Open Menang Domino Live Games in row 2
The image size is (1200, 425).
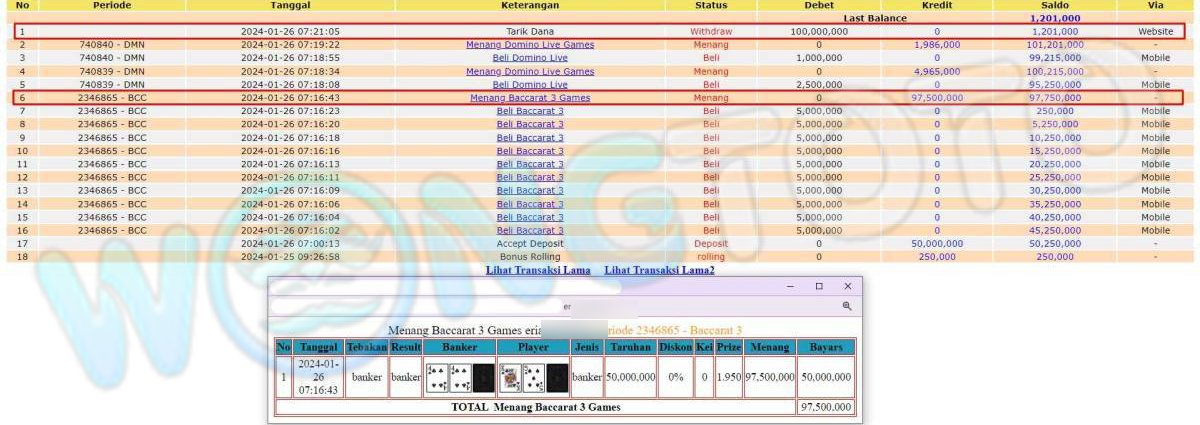point(530,45)
